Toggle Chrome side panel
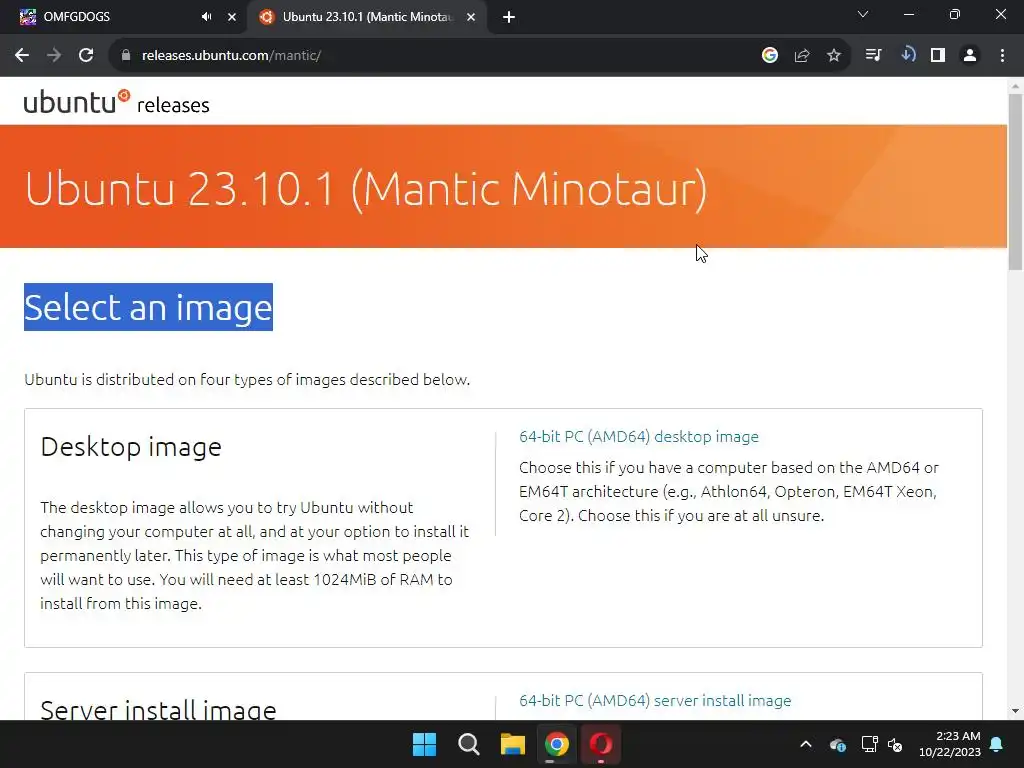Viewport: 1024px width, 768px height. coord(938,56)
